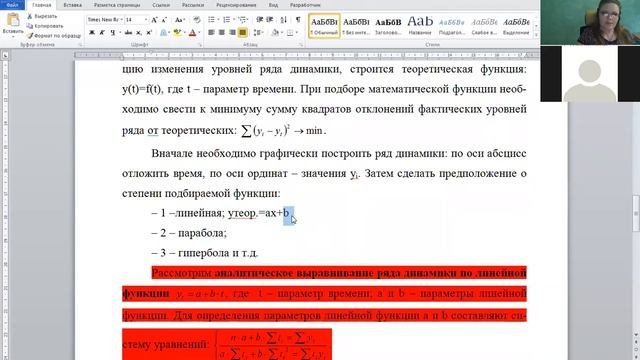Switch to the Ссылки ribbon tab
The image size is (640, 360).
pyautogui.click(x=161, y=5)
